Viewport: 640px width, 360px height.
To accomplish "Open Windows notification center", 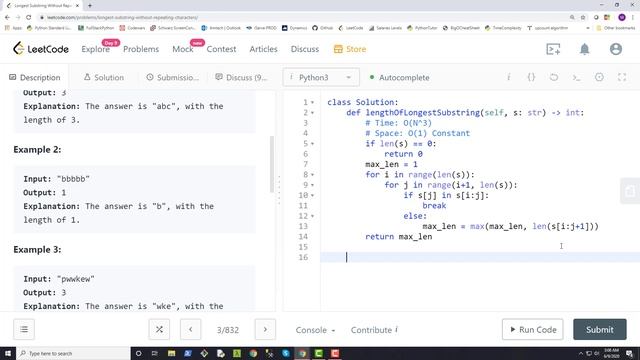I will [630, 353].
